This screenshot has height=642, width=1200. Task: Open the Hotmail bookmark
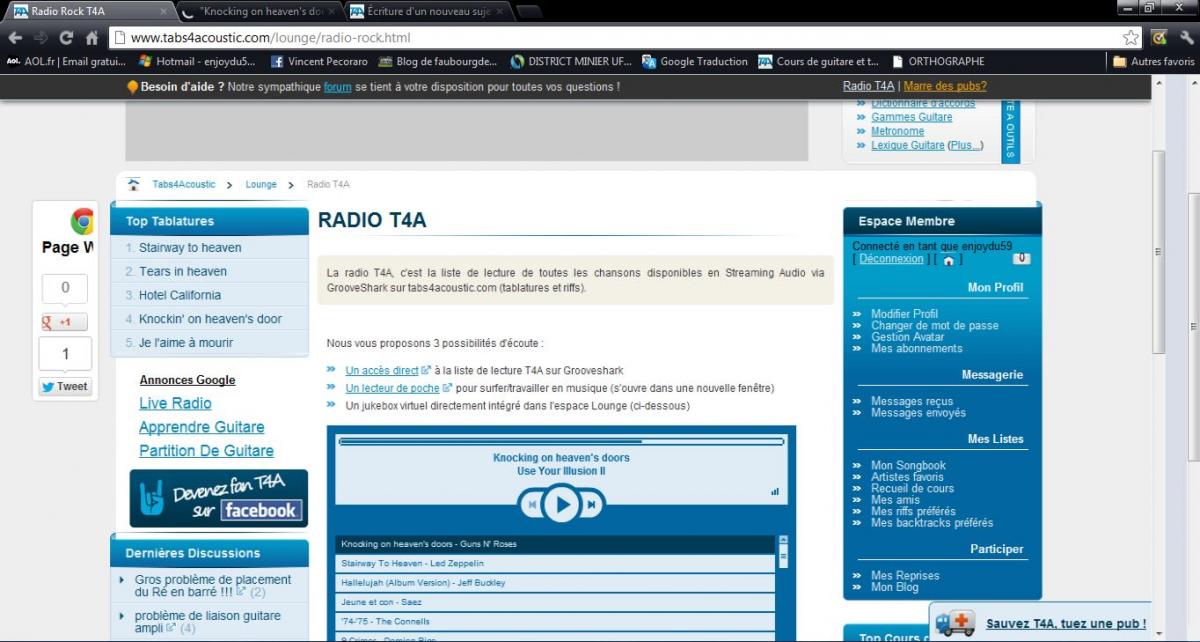pyautogui.click(x=196, y=61)
